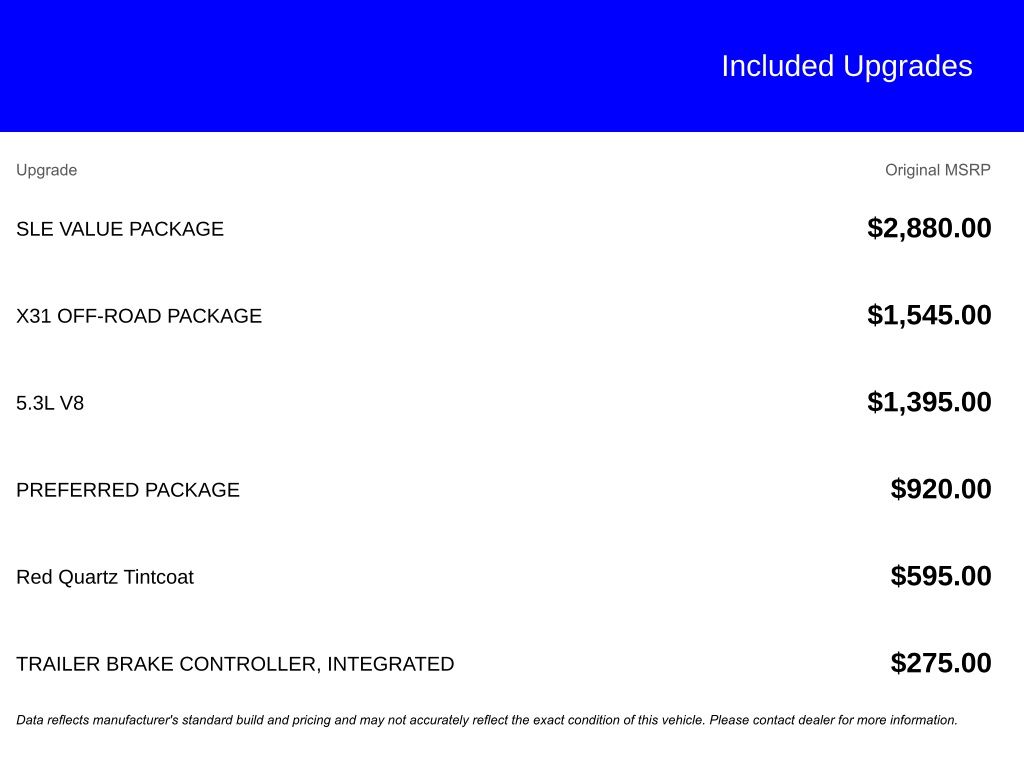This screenshot has width=1024, height=768.
Task: Click the empty blue header banner area
Action: tap(300, 66)
